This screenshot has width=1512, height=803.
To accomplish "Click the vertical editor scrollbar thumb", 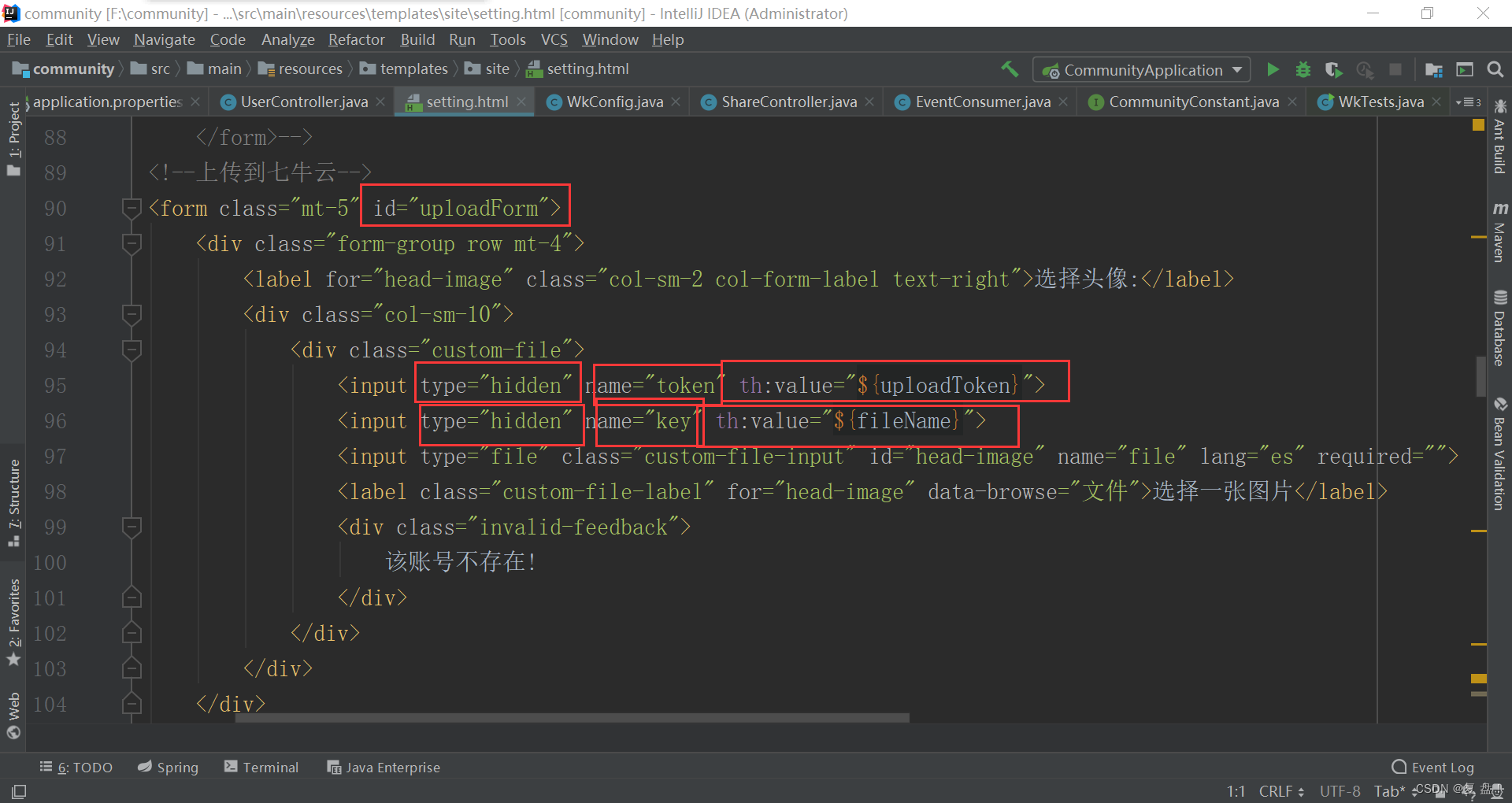I will (1480, 377).
